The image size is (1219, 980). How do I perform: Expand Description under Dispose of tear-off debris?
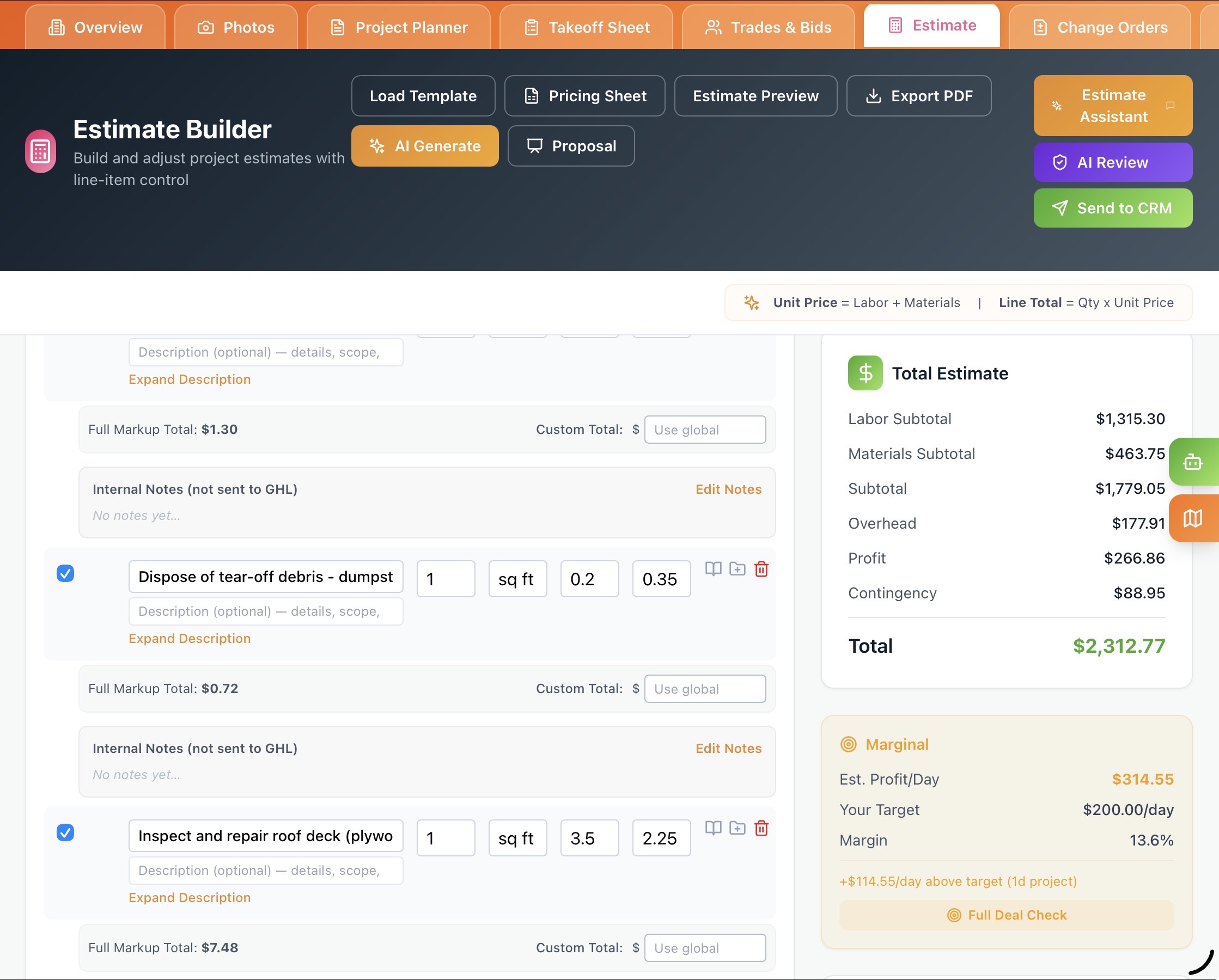(x=190, y=638)
